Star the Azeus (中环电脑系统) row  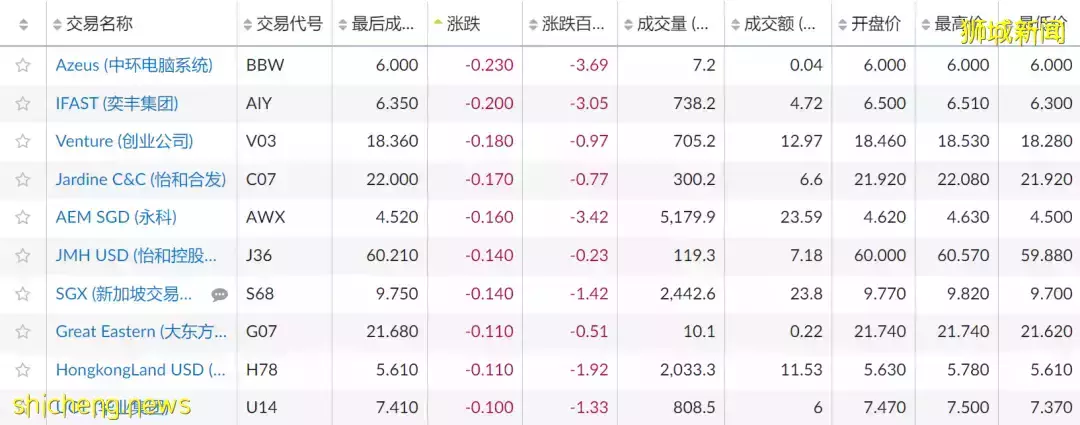23,65
